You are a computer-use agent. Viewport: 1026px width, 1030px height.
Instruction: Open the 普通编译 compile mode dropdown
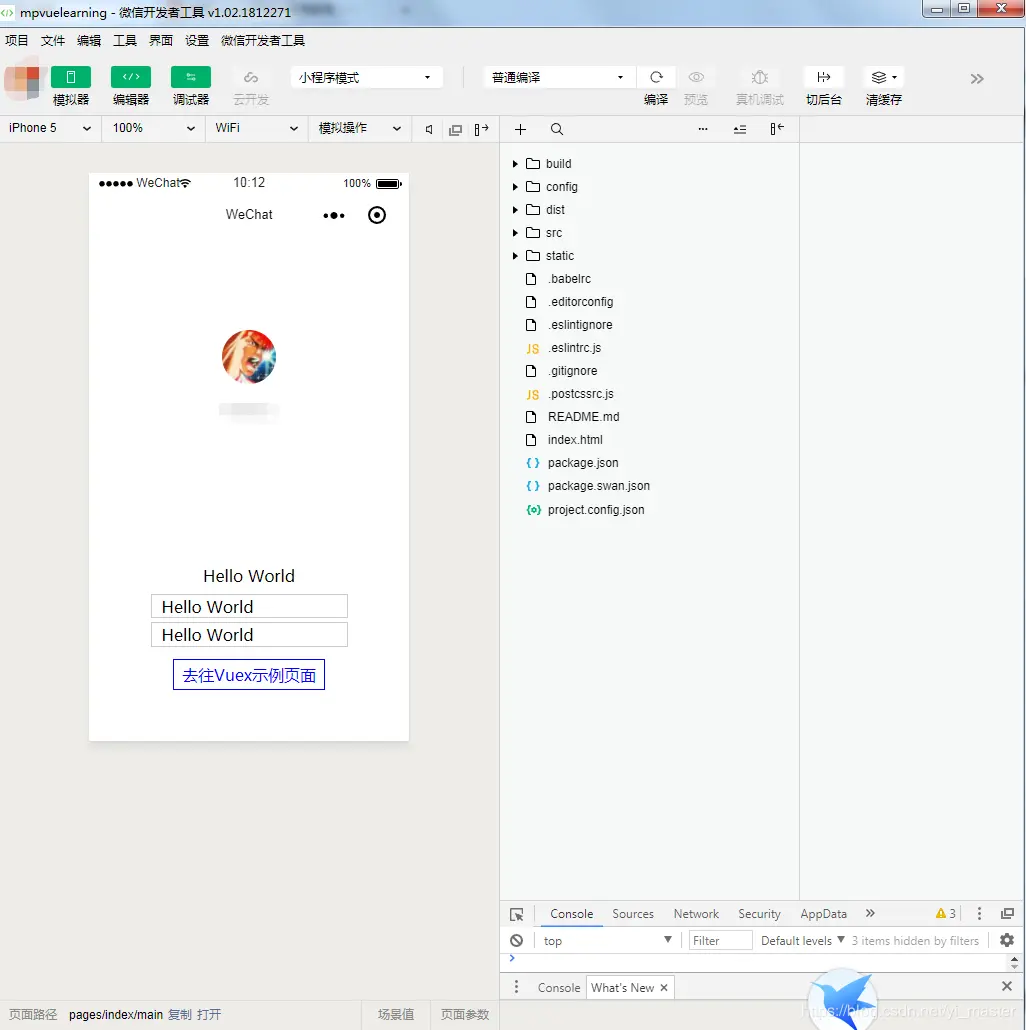[x=557, y=77]
